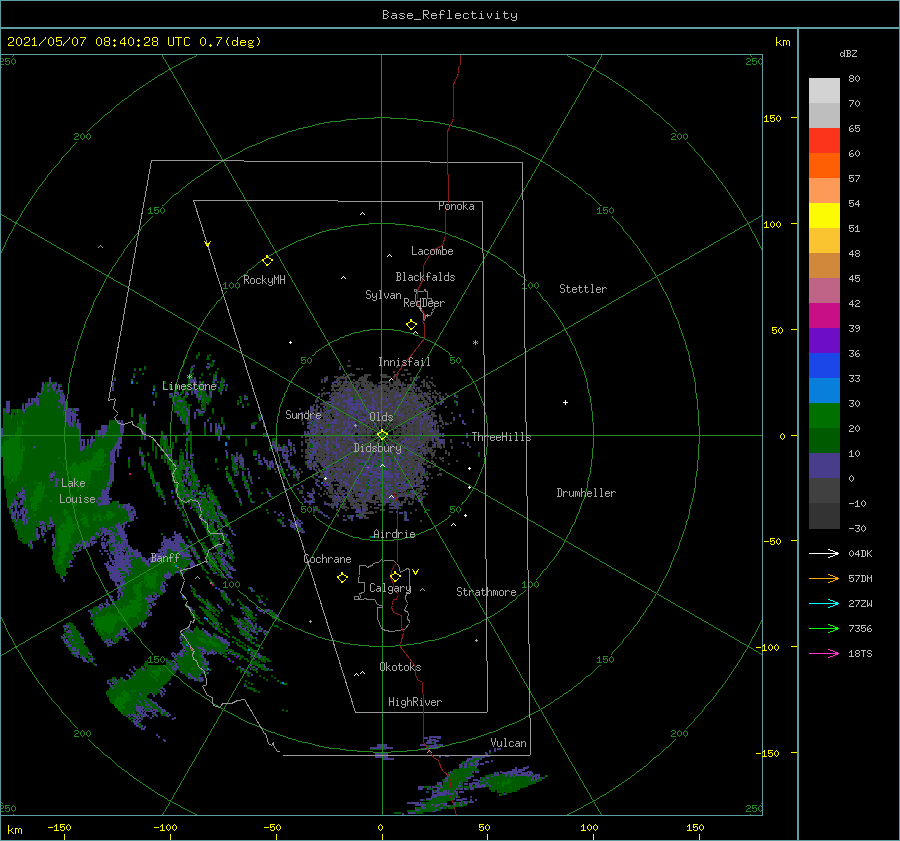Click the Base_Reflectivity title text
Image resolution: width=900 pixels, height=841 pixels.
pyautogui.click(x=450, y=15)
